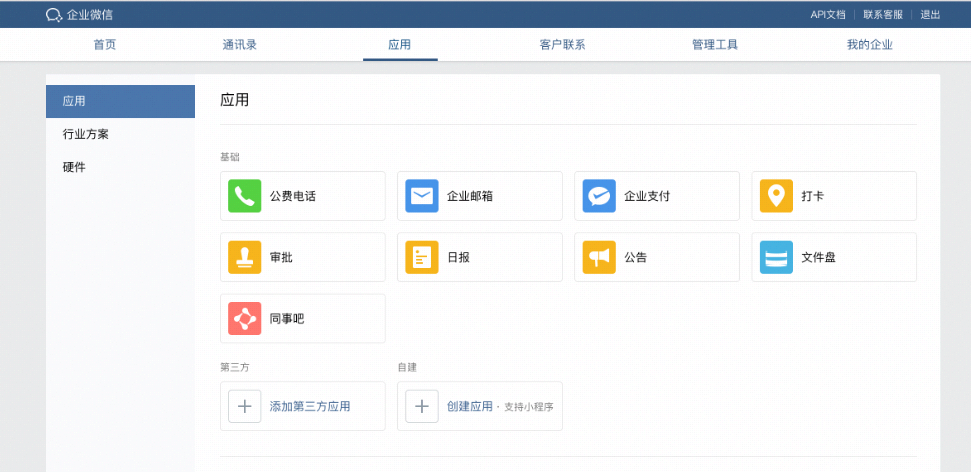Click the plus icon for 添加第三方应用
Viewport: 971px width, 472px height.
pos(245,406)
